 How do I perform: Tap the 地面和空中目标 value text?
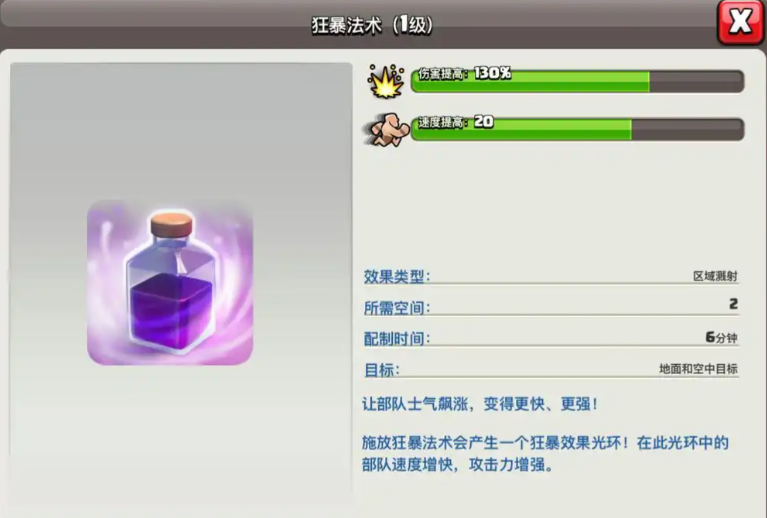coord(699,369)
